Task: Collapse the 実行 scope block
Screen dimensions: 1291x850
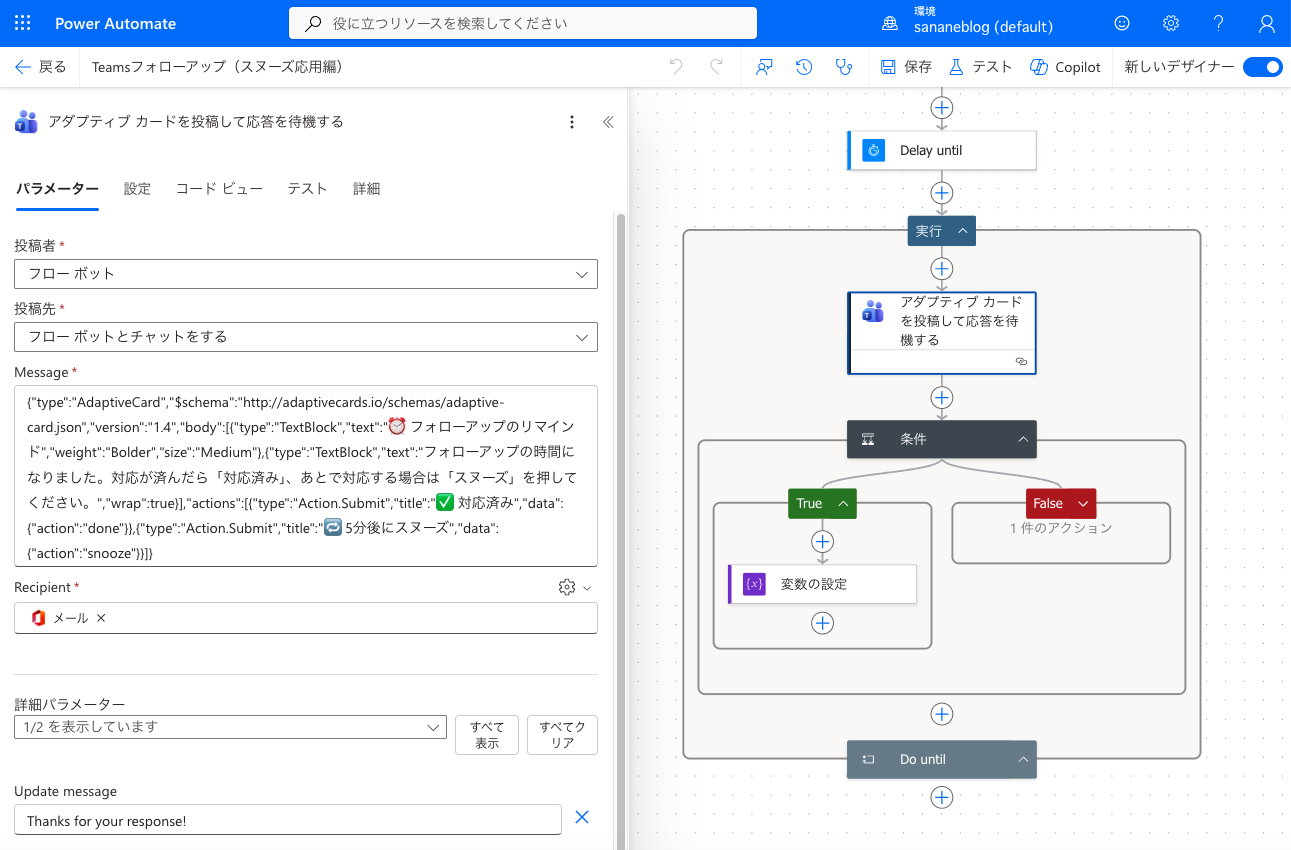Action: [x=963, y=231]
